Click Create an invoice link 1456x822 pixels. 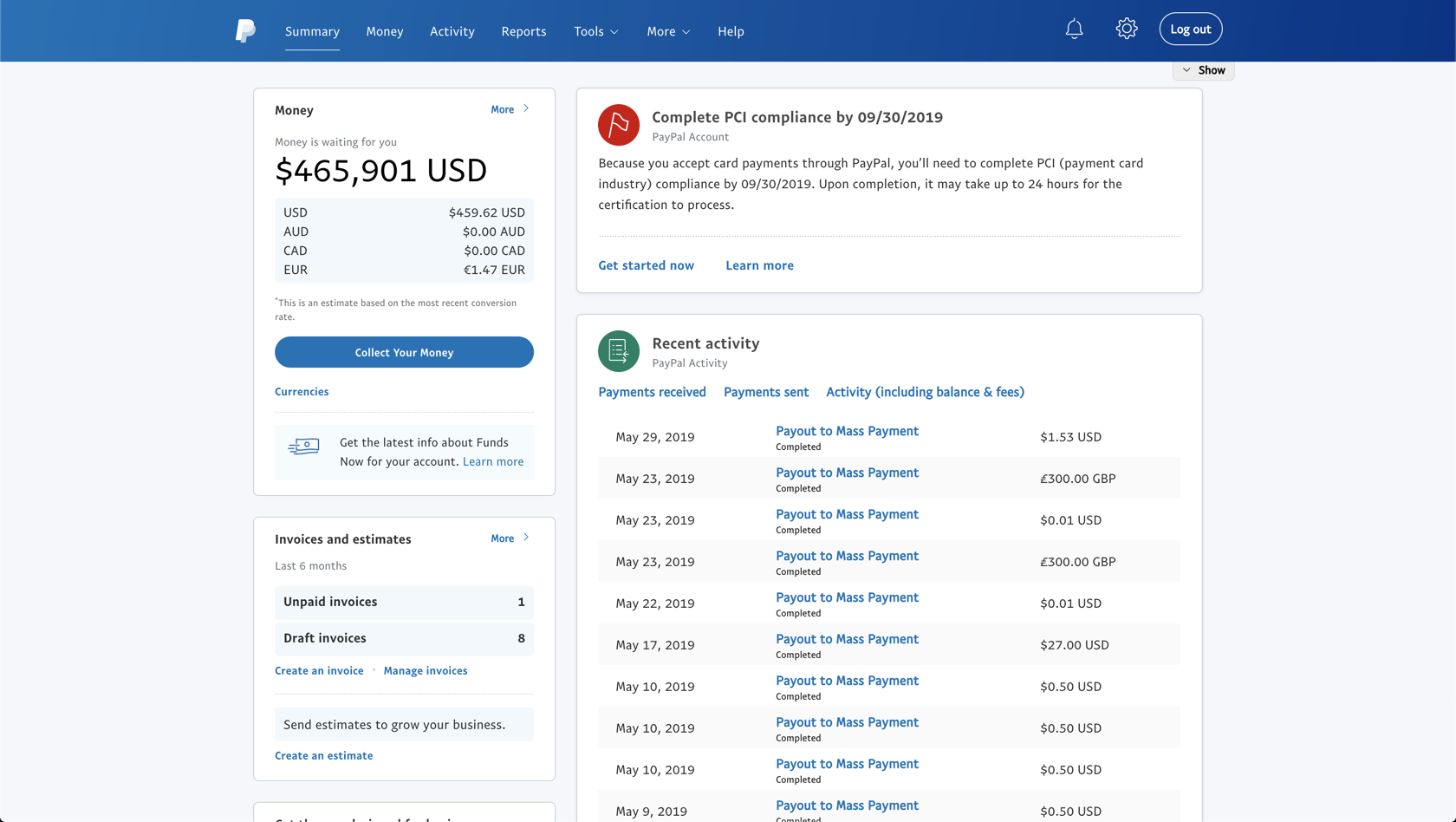319,671
